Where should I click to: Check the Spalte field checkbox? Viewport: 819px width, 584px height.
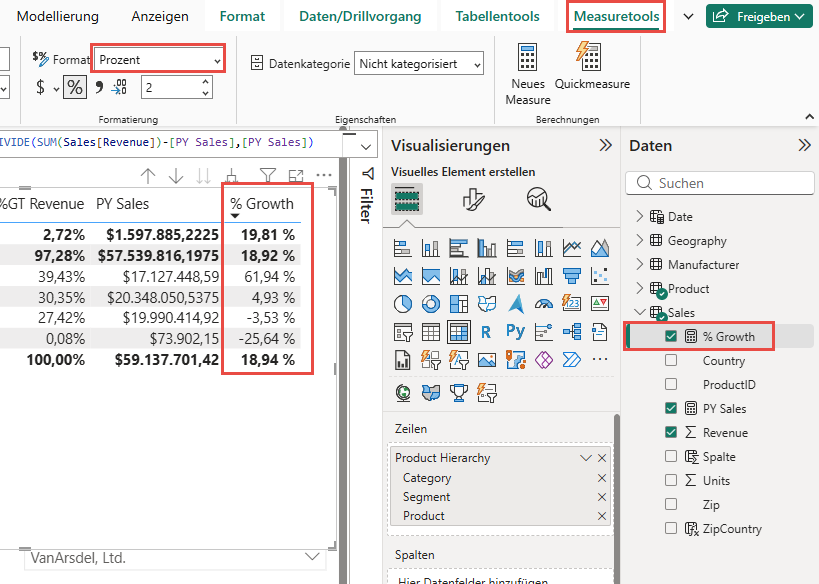click(x=671, y=457)
